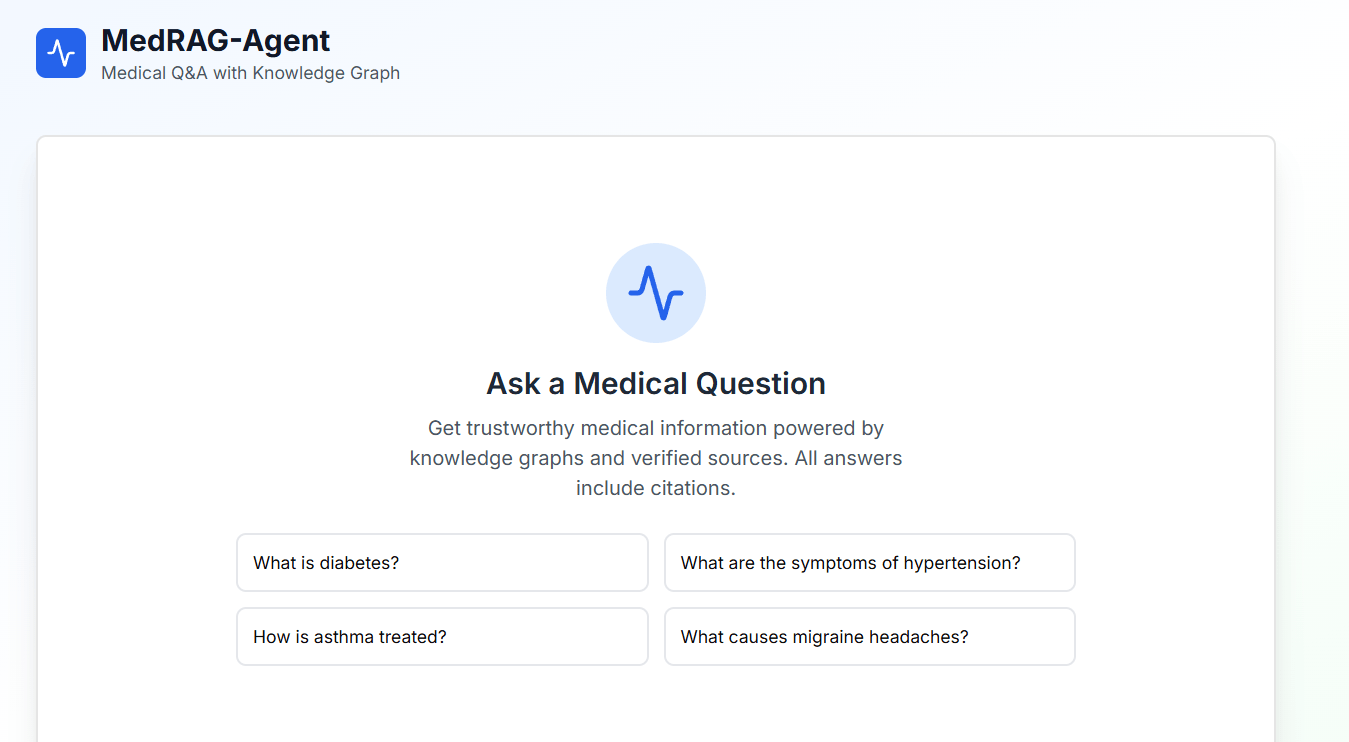The width and height of the screenshot is (1349, 742).
Task: Click the "Medical Q&A with Knowledge Graph" subtitle
Action: [x=250, y=73]
